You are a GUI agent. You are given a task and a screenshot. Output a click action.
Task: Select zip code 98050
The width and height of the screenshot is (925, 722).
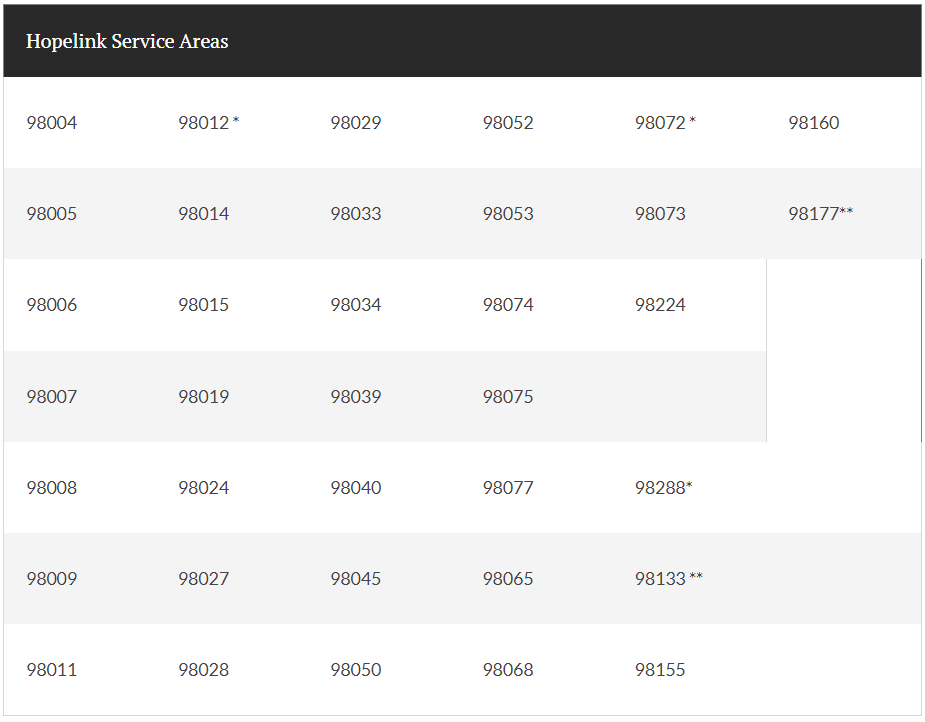point(356,670)
